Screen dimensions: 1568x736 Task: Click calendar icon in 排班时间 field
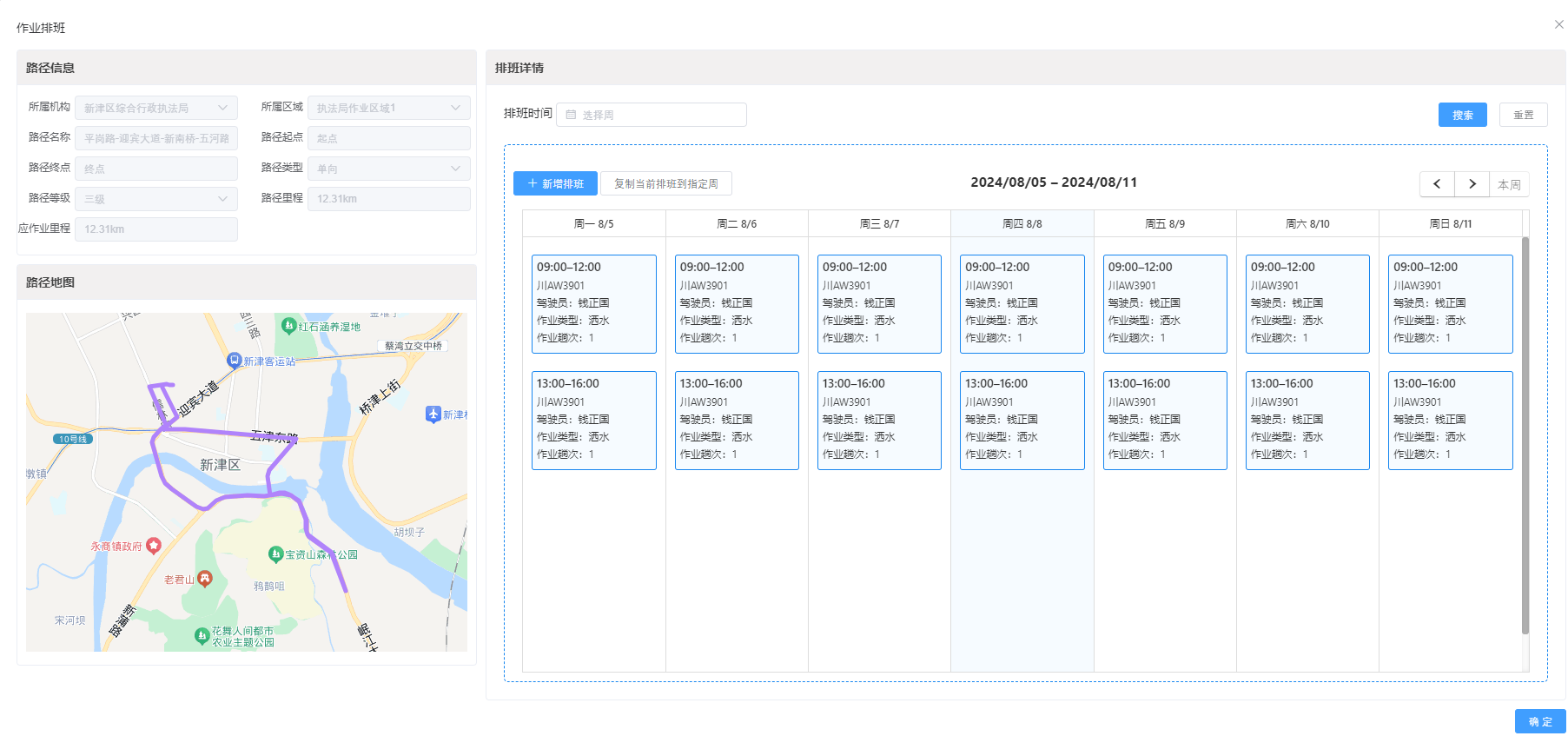point(571,115)
